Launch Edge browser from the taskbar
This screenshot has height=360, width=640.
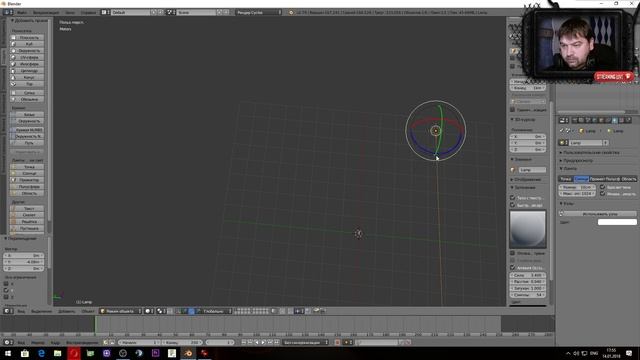click(41, 353)
